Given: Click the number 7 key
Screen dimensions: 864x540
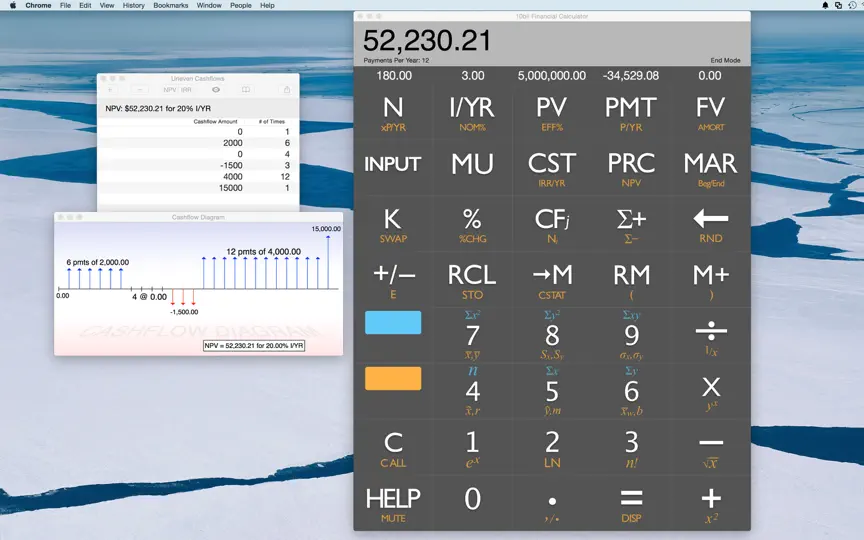Looking at the screenshot, I should (473, 336).
